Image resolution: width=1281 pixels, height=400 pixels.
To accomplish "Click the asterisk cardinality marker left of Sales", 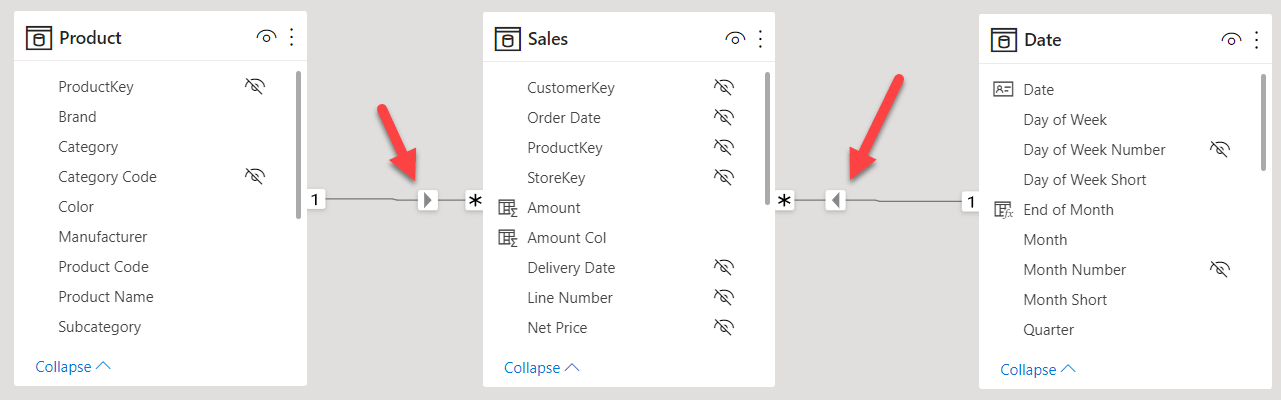I will [x=474, y=201].
